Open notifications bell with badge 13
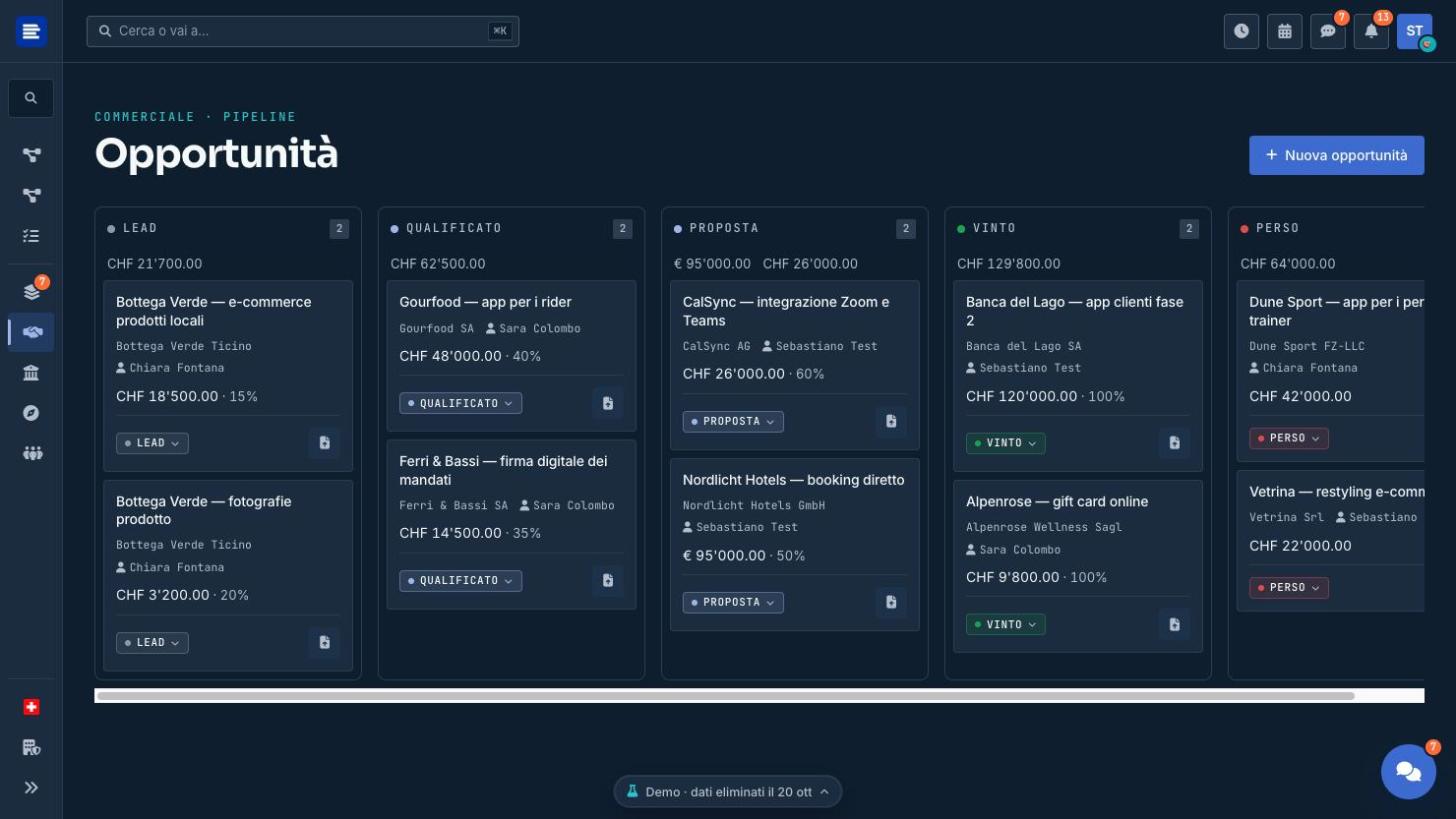1456x819 pixels. pos(1371,31)
